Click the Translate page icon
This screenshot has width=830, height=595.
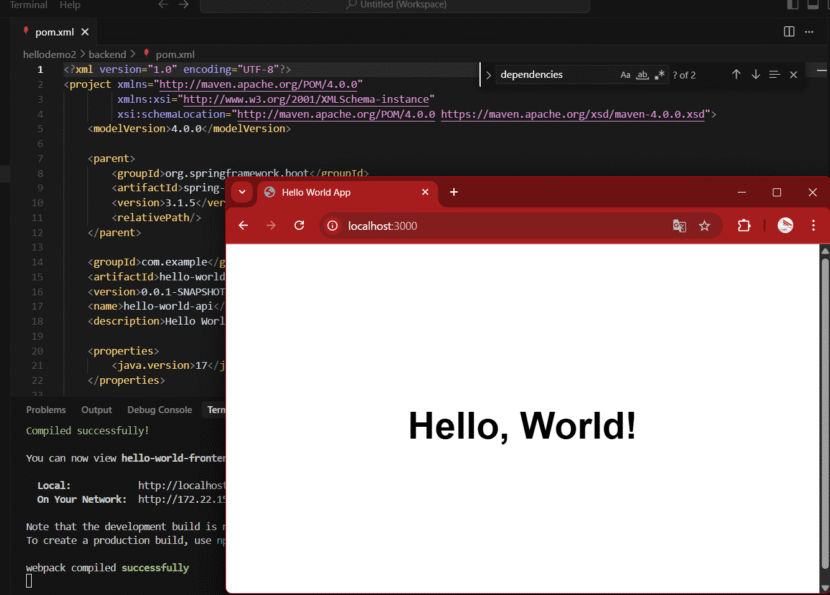tap(679, 226)
